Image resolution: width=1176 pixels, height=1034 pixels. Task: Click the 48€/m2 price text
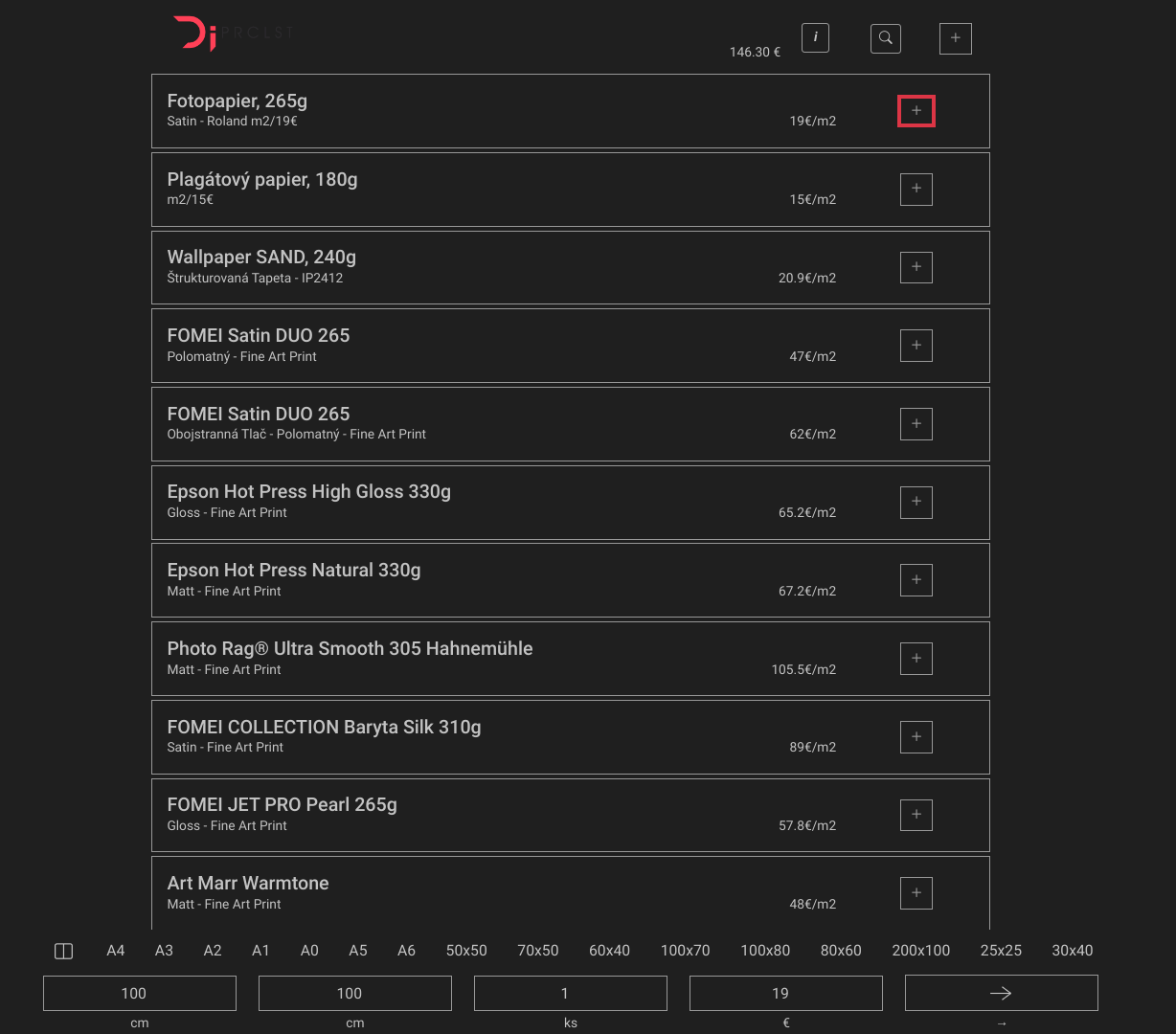coord(813,905)
